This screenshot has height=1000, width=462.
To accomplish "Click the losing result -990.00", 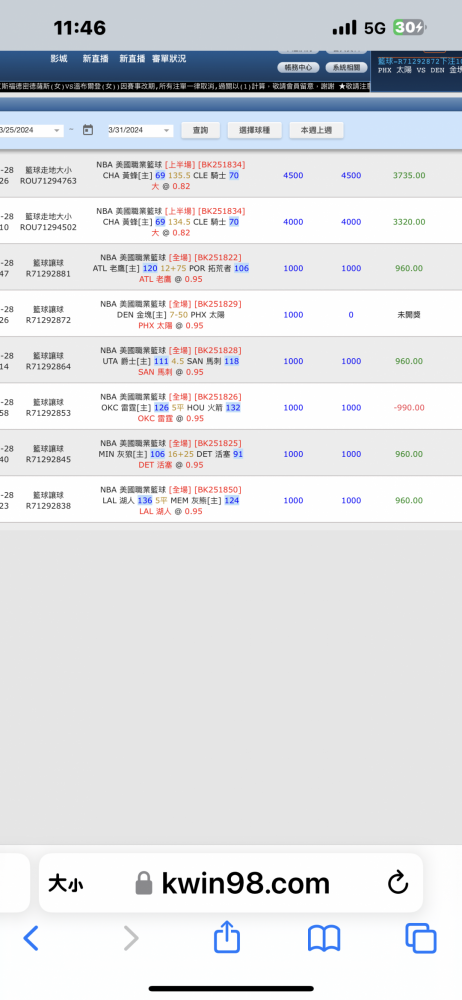I will 409,408.
